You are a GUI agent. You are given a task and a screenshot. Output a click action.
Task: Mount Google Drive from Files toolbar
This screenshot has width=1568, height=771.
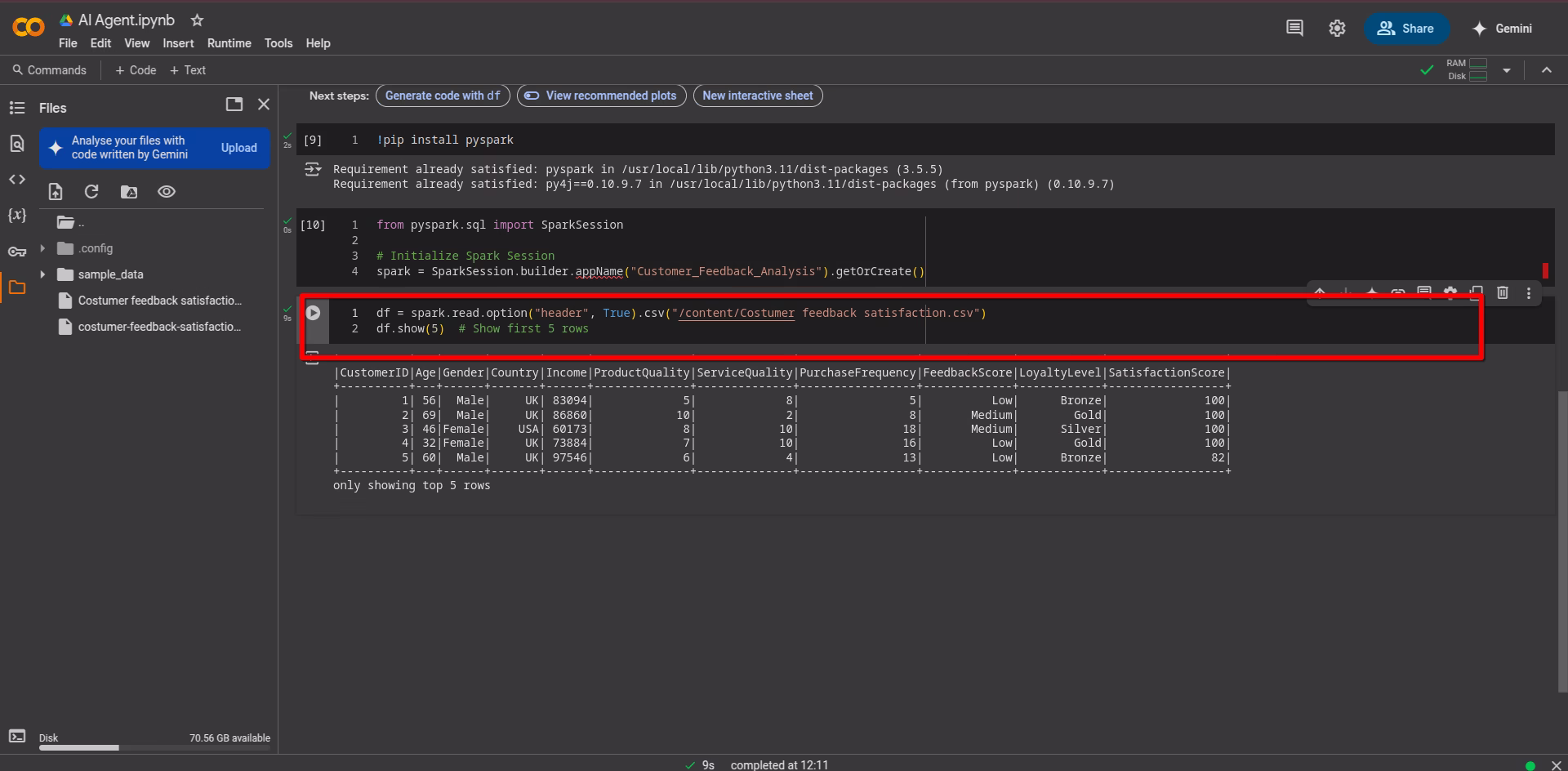pyautogui.click(x=129, y=192)
